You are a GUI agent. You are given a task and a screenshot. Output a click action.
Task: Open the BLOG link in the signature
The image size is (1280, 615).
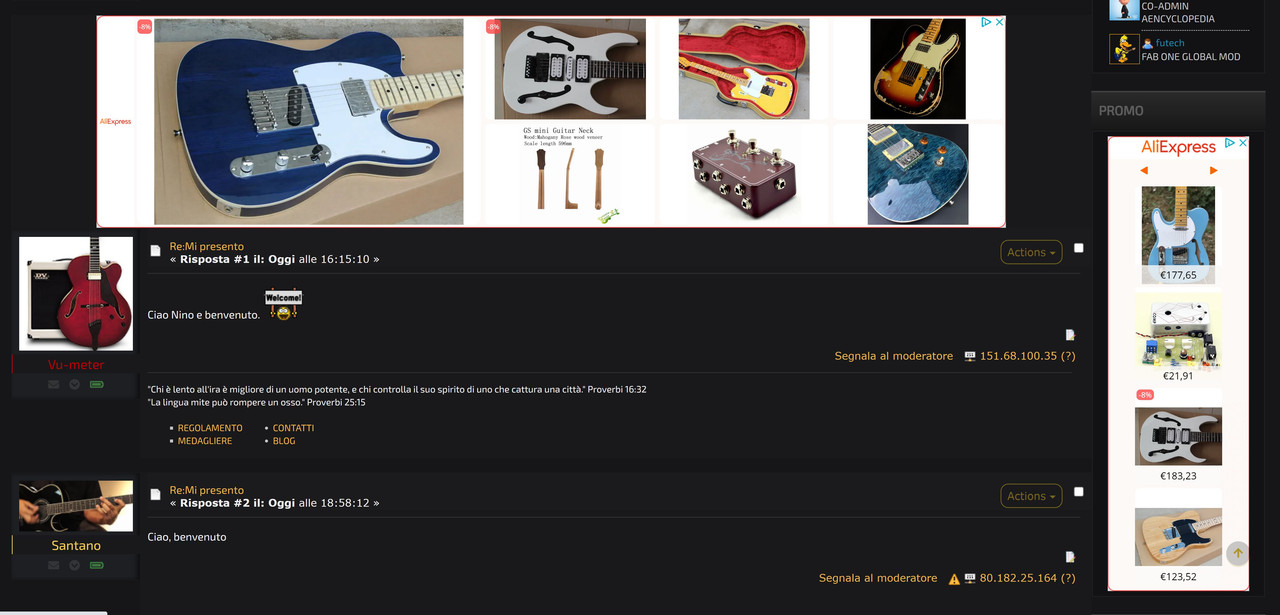point(284,441)
